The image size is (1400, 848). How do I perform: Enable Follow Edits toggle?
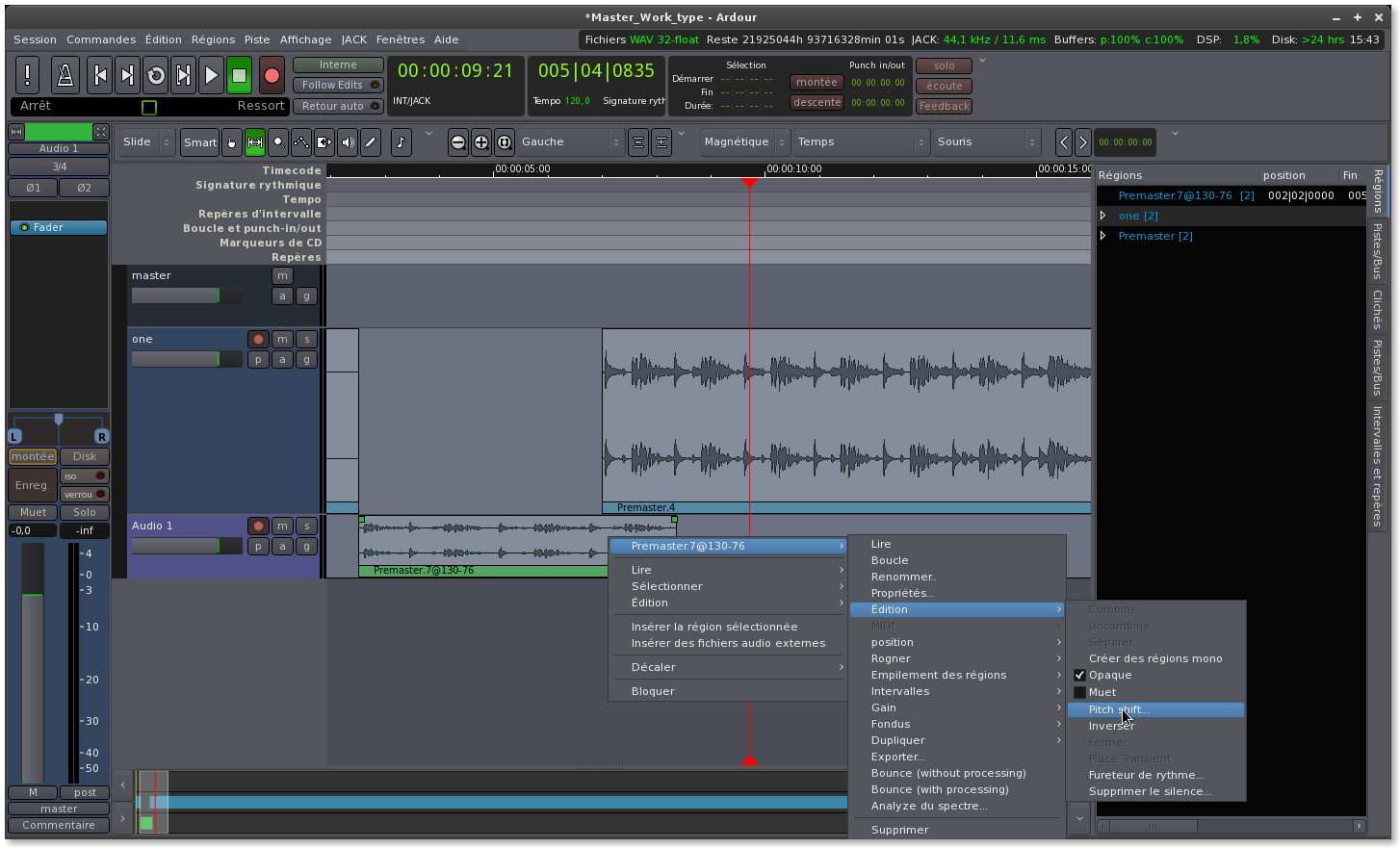tap(337, 85)
